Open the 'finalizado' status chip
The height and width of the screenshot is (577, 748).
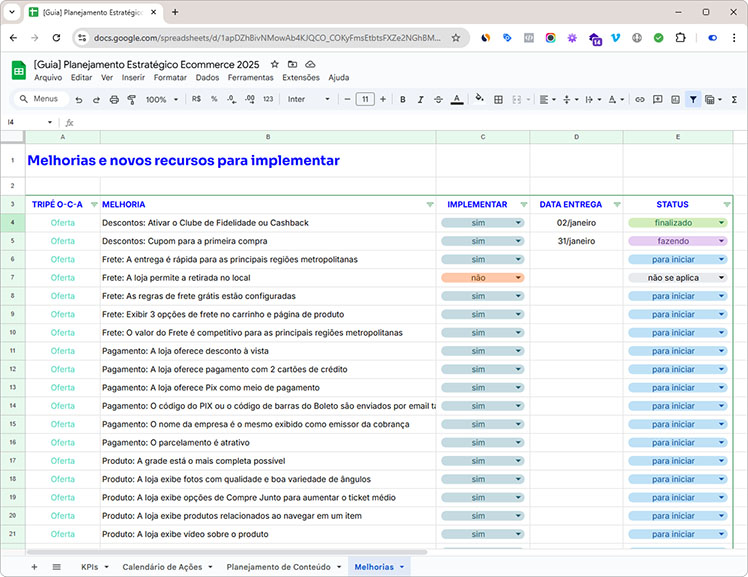pyautogui.click(x=677, y=223)
